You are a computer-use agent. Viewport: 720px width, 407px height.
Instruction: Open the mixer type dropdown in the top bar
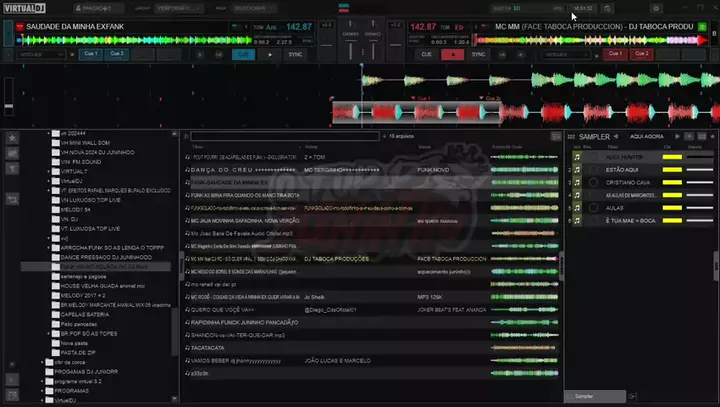click(x=254, y=8)
